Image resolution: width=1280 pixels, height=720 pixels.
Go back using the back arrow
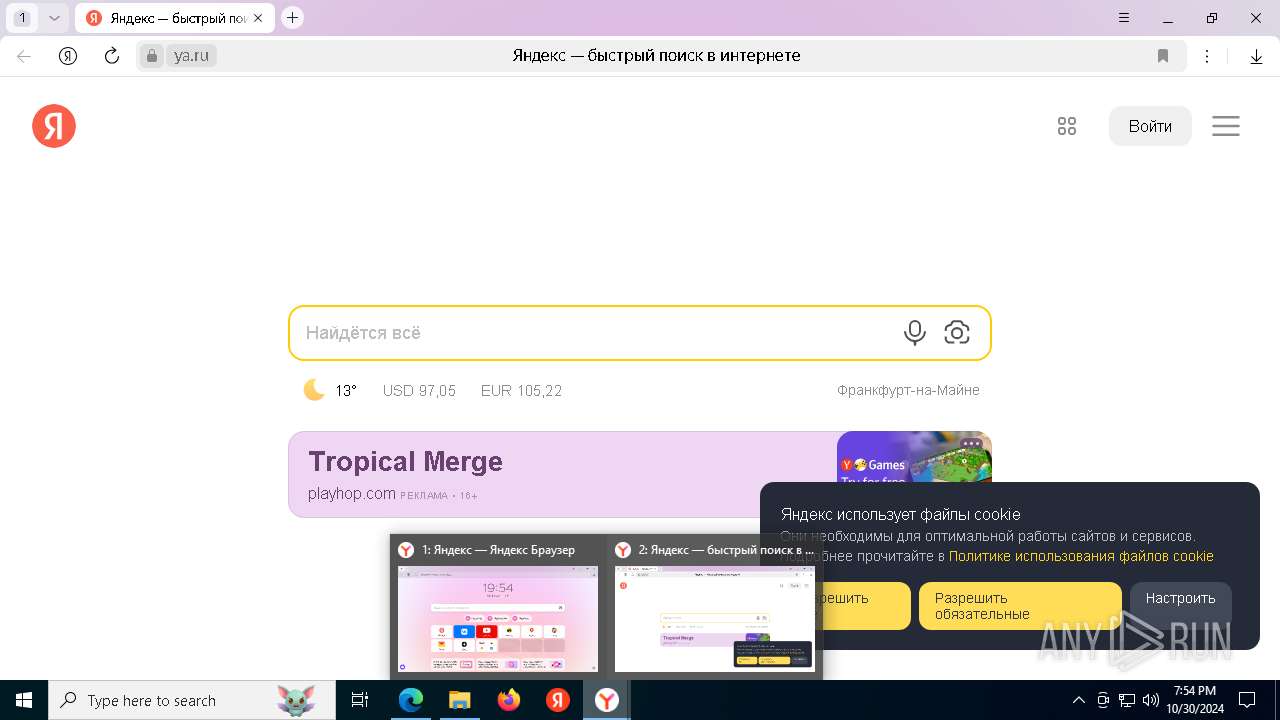[x=24, y=56]
